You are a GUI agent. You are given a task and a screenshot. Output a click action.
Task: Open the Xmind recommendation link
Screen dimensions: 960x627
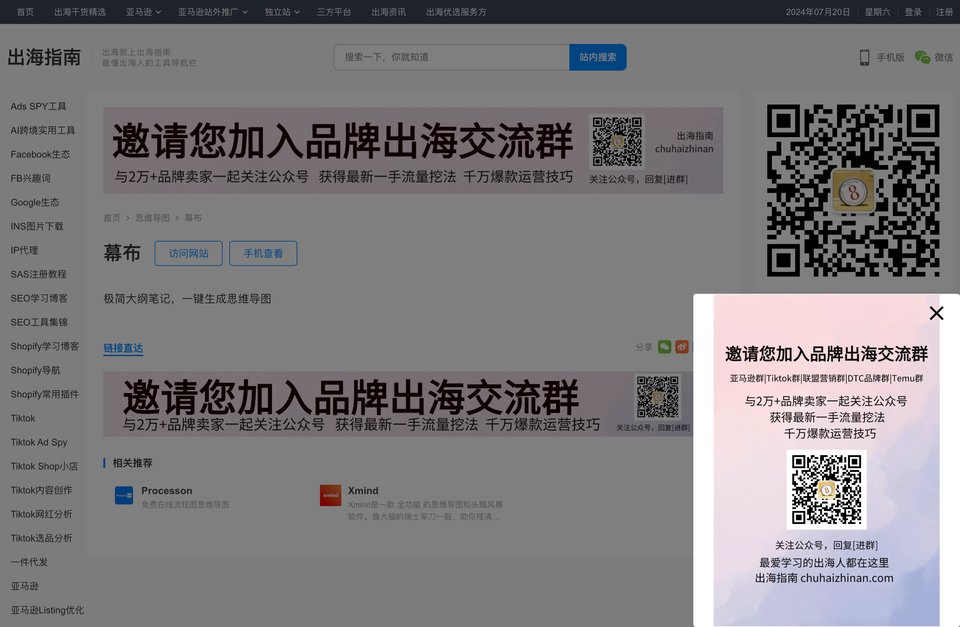pos(363,491)
